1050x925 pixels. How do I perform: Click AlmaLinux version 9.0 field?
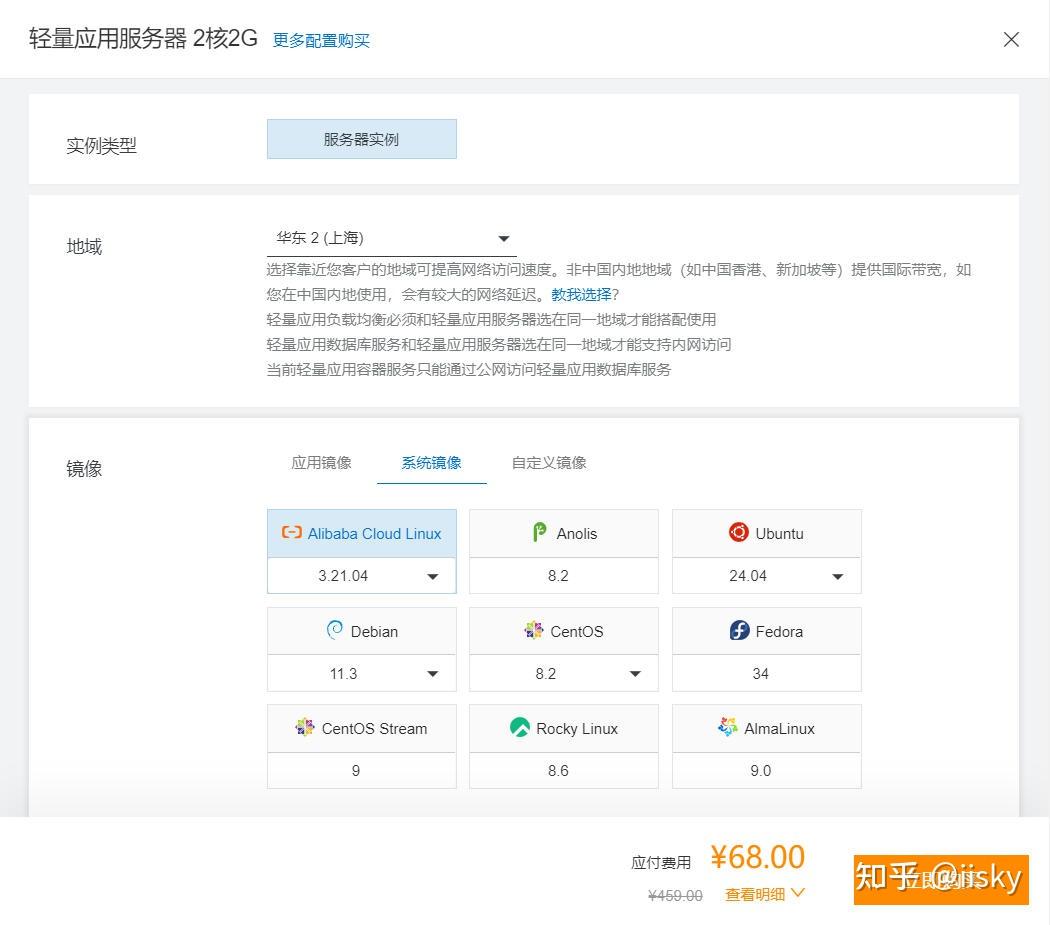pos(767,770)
